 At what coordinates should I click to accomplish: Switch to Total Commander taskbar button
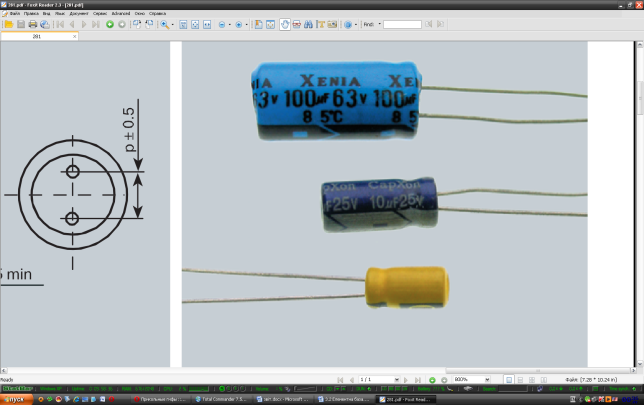[221, 399]
